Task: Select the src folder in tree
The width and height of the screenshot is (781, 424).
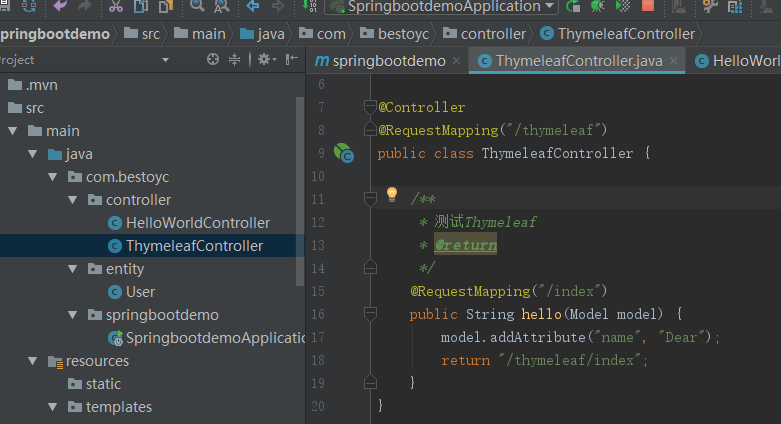Action: pos(26,108)
